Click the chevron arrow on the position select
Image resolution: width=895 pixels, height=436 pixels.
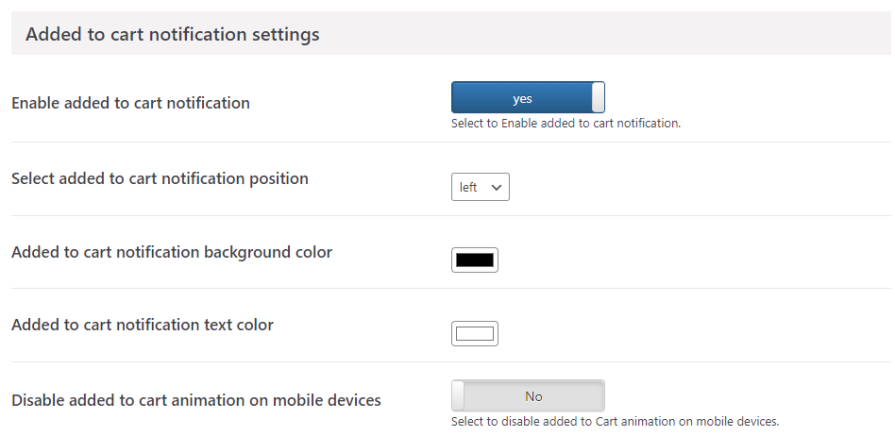(x=497, y=187)
